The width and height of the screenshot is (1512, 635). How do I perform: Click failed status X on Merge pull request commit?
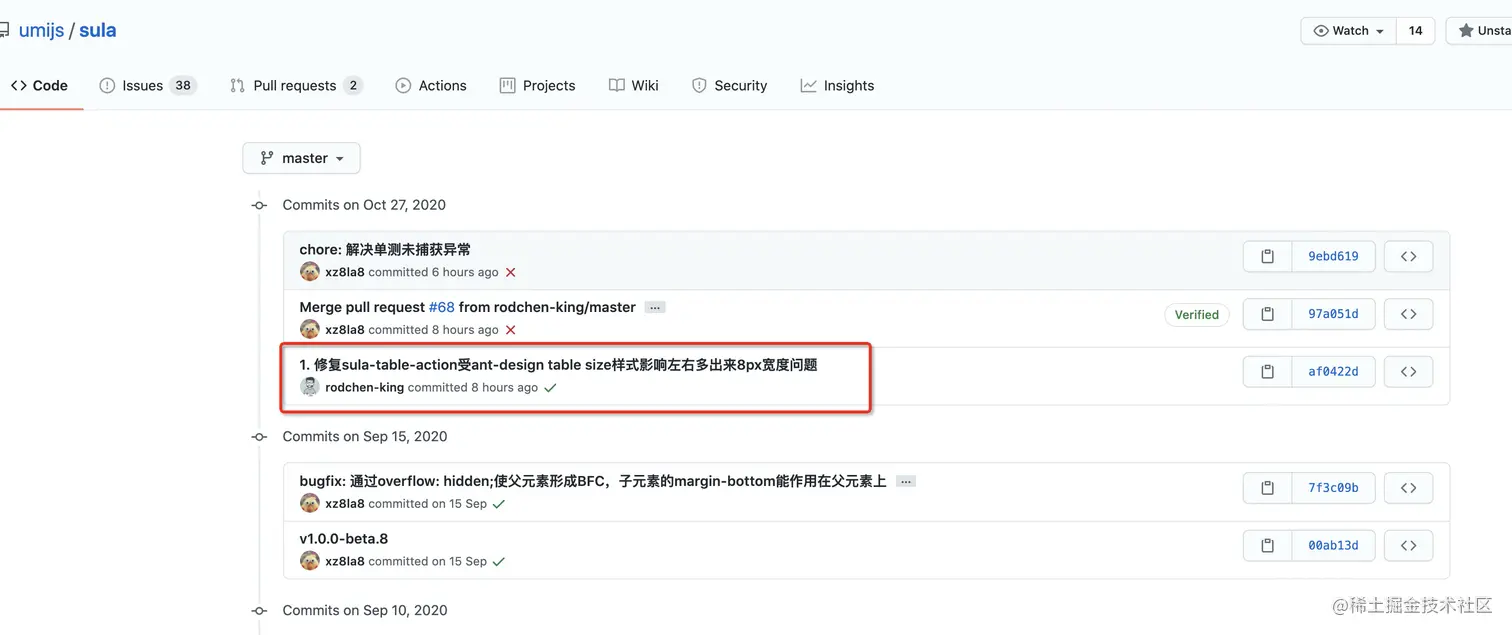(510, 330)
